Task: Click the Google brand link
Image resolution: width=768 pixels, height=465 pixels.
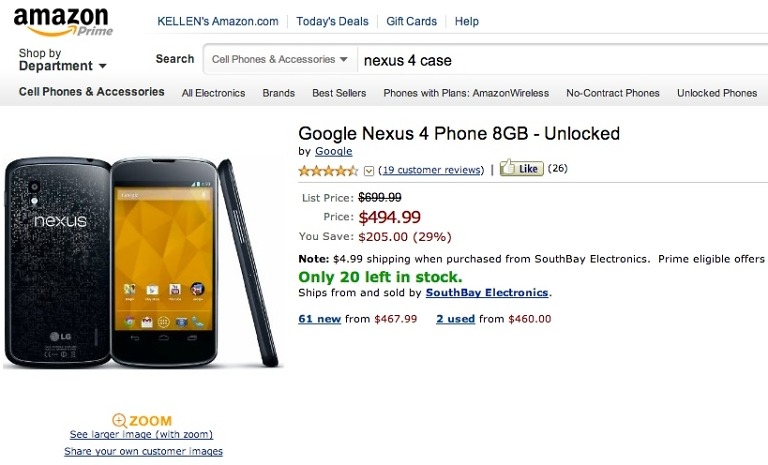Action: (333, 151)
